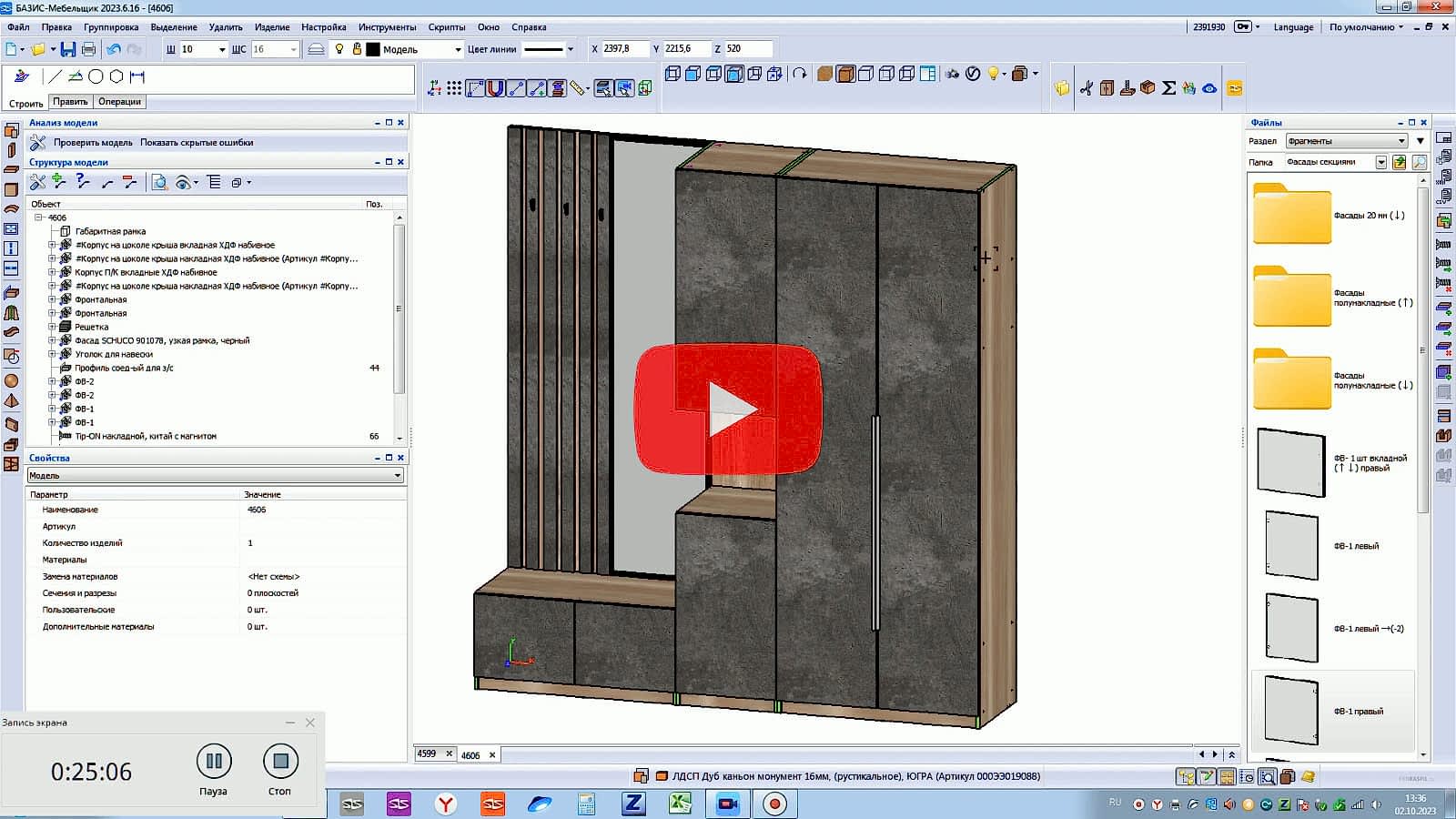
Task: Toggle the layer lock icon
Action: (357, 49)
